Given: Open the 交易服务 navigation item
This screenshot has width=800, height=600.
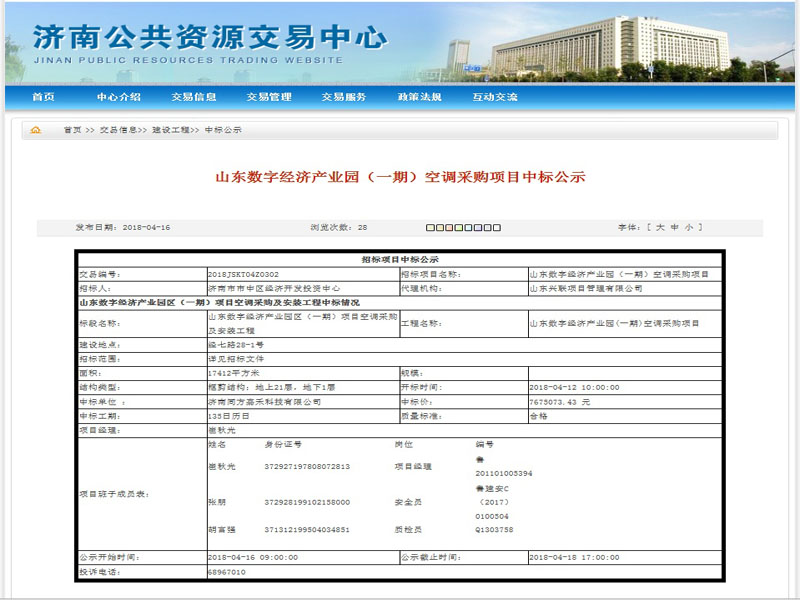Looking at the screenshot, I should pos(344,97).
